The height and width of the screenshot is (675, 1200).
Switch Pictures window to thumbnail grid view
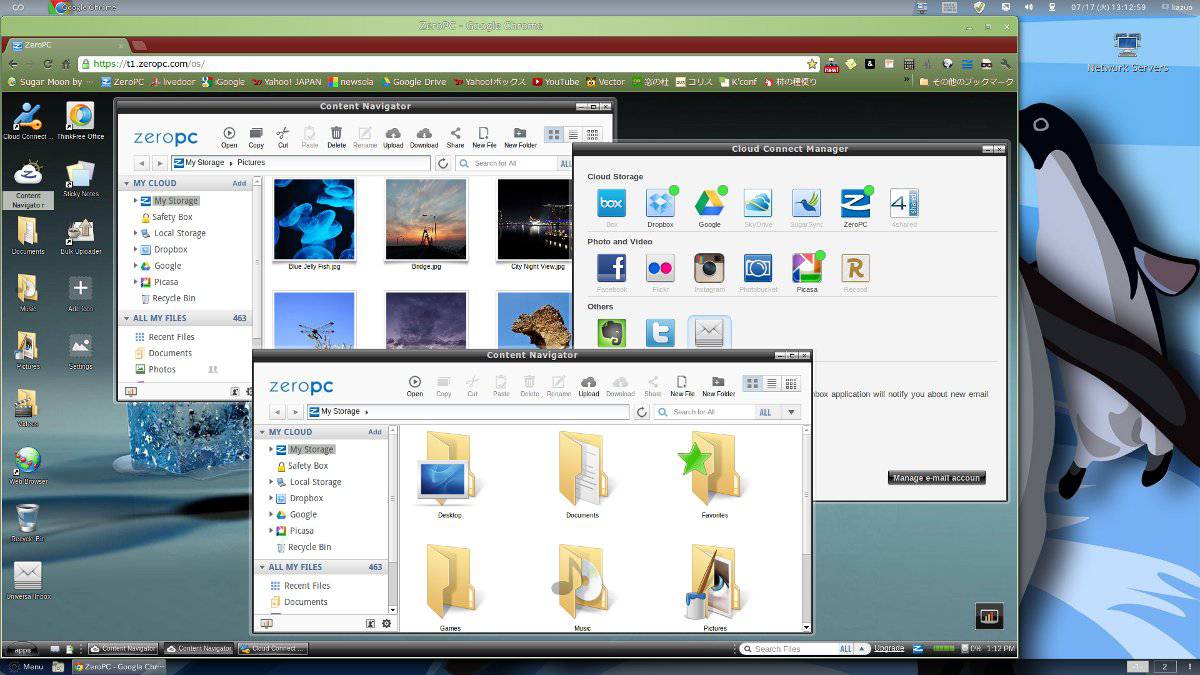click(554, 135)
